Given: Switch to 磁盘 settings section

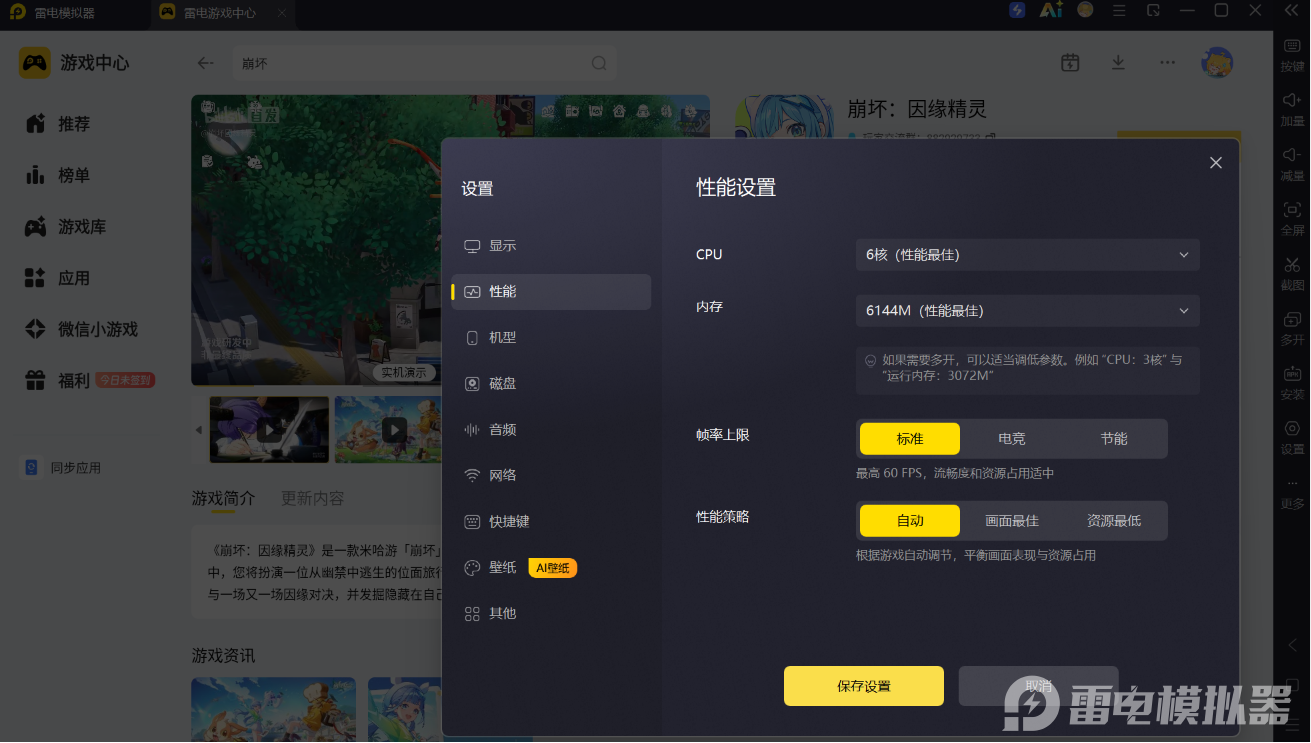Looking at the screenshot, I should coord(551,384).
